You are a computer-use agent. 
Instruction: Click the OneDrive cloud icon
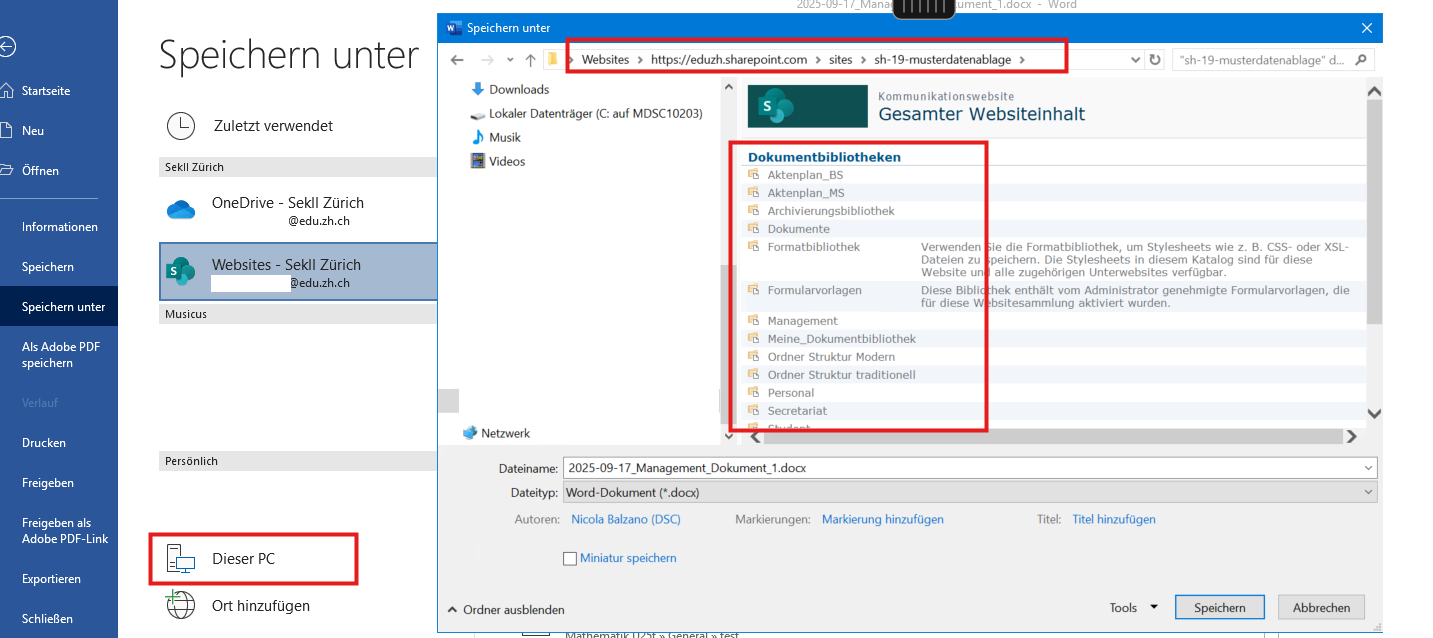coord(180,210)
